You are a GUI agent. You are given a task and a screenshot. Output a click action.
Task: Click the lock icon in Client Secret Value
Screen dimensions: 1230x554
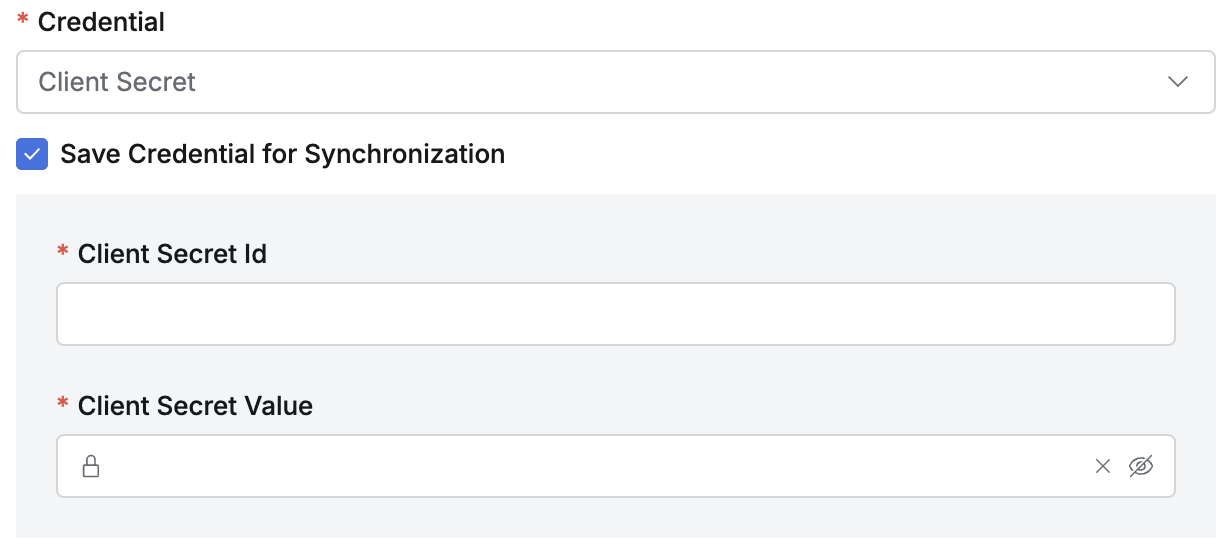point(91,466)
